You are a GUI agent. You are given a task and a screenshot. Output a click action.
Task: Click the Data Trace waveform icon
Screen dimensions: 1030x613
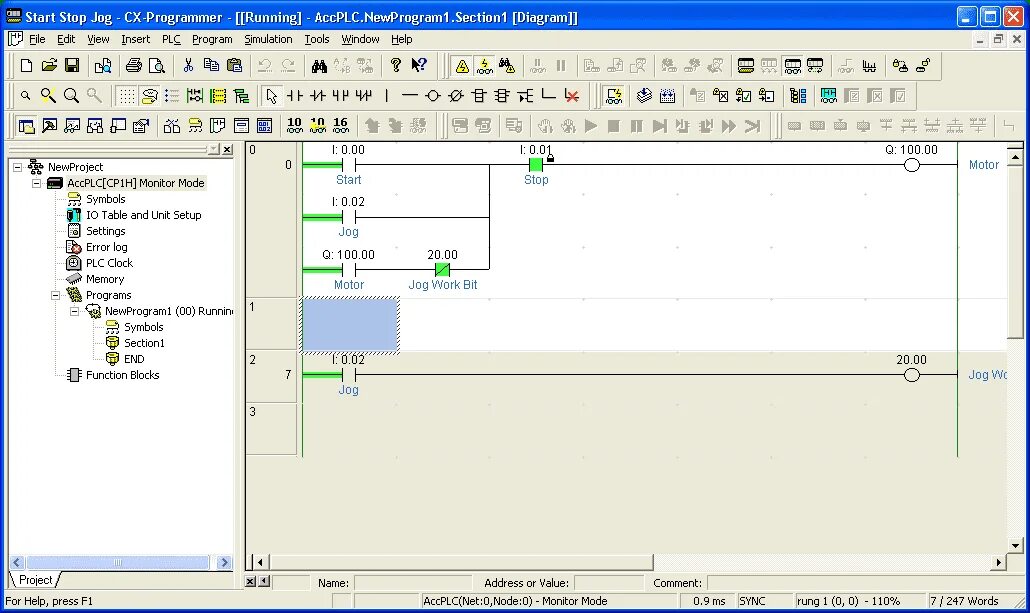[x=869, y=65]
